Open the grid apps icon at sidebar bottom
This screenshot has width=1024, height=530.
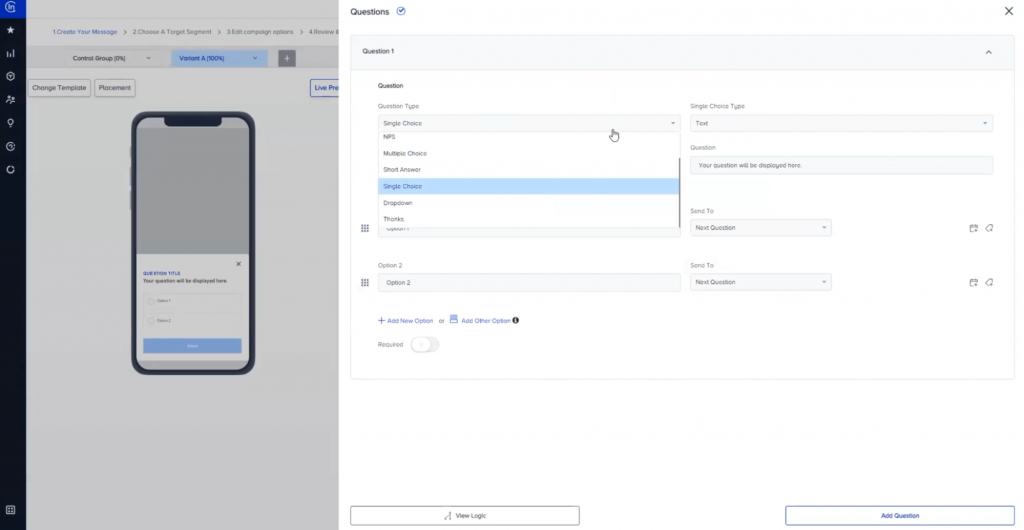tap(10, 510)
